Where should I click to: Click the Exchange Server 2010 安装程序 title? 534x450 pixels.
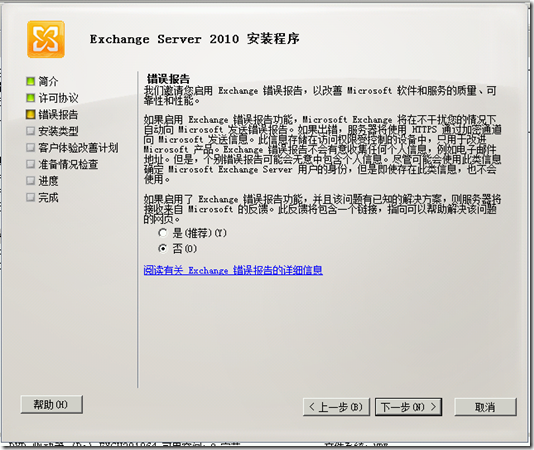194,39
